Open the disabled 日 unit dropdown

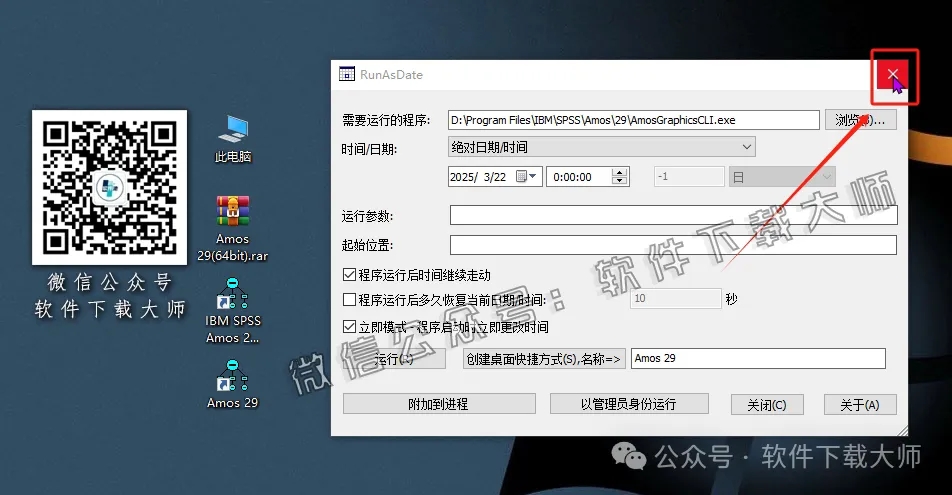(782, 177)
